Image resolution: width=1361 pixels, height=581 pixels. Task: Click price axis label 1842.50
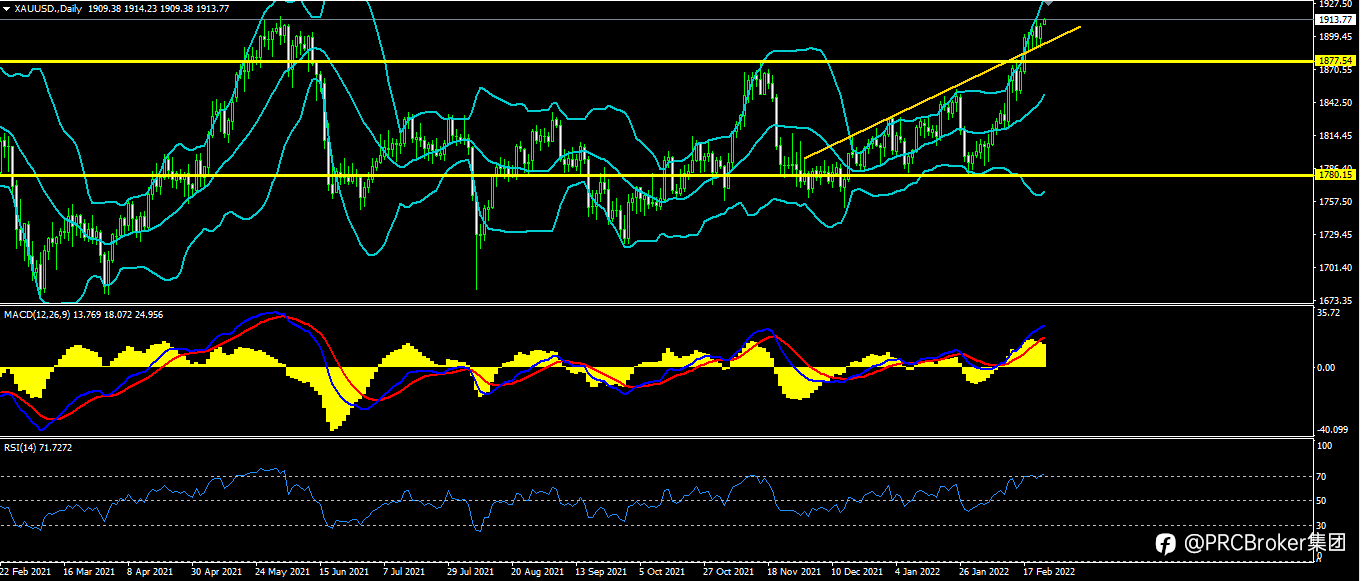click(x=1335, y=103)
